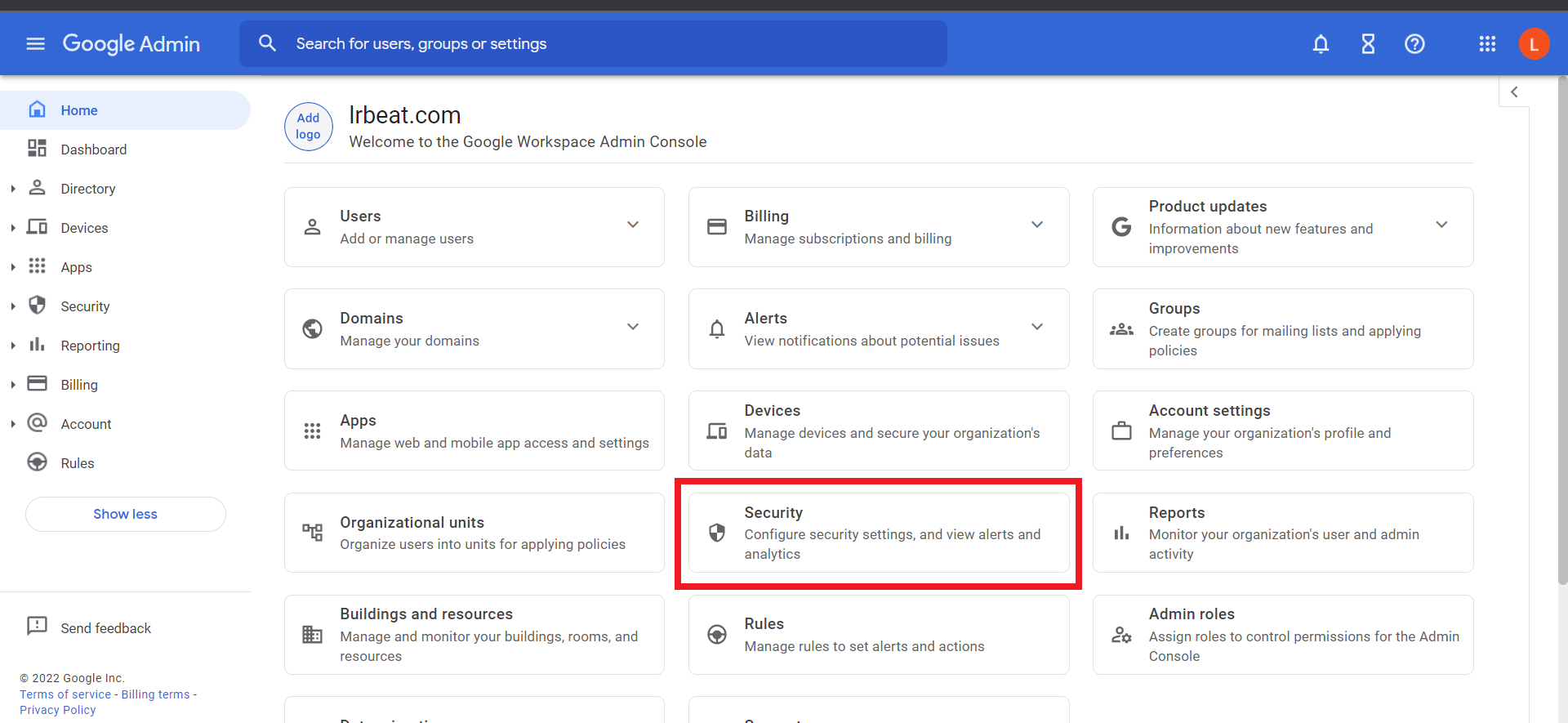Collapse the right side panel arrow
This screenshot has width=1568, height=723.
click(1514, 92)
